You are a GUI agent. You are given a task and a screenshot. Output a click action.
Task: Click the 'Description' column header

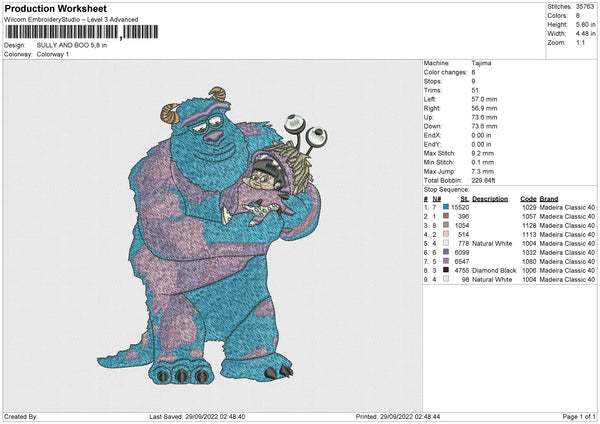[x=490, y=199]
